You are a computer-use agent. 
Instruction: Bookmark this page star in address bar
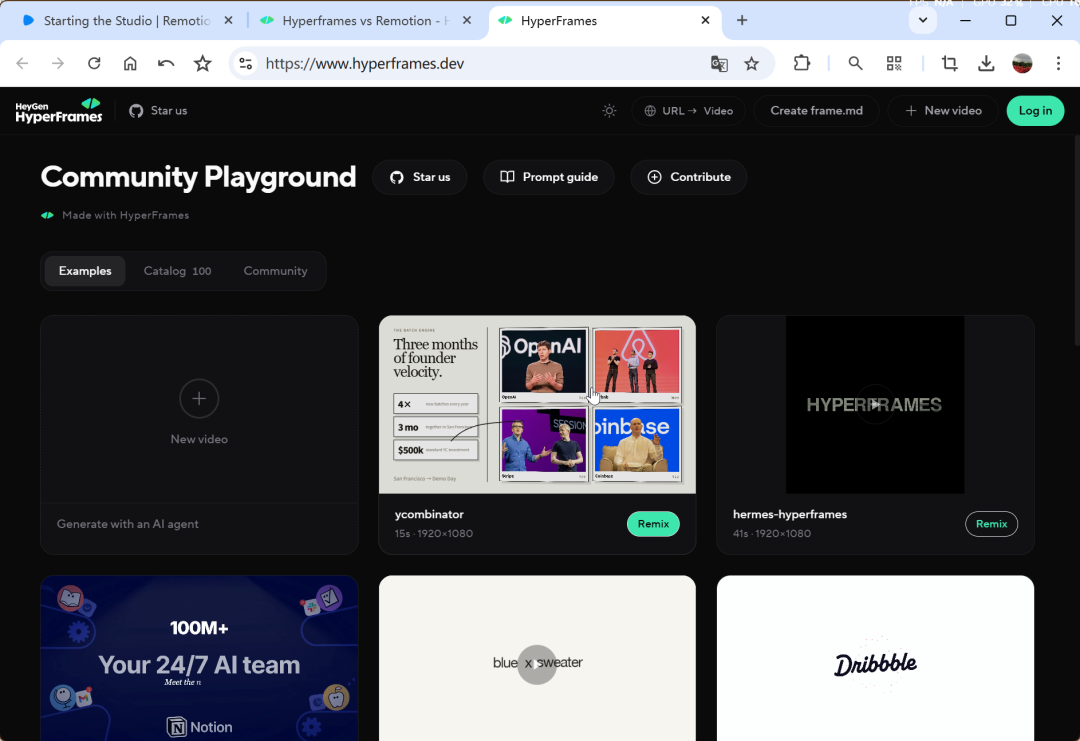click(751, 63)
